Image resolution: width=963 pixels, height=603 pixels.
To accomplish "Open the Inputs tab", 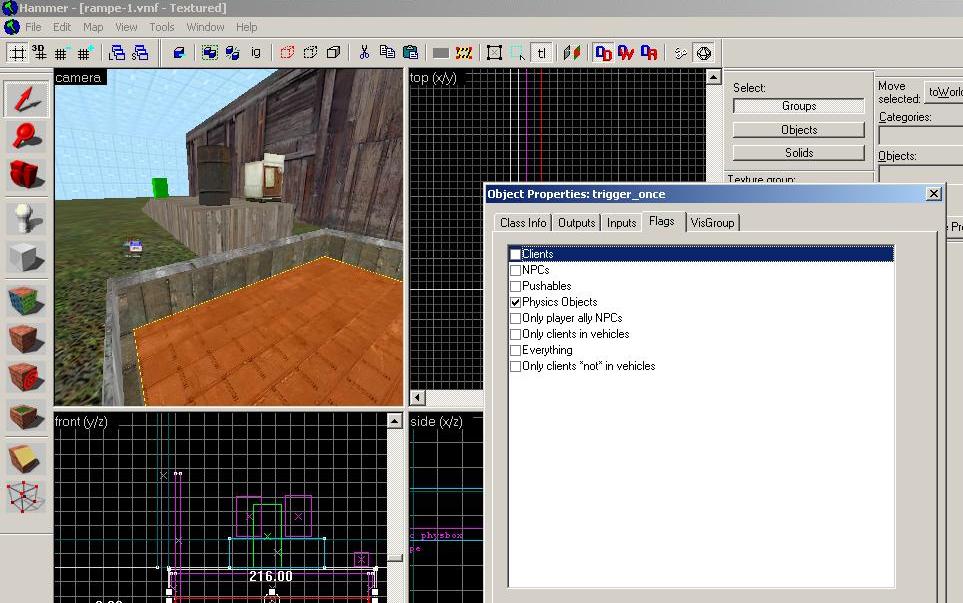I will (622, 223).
